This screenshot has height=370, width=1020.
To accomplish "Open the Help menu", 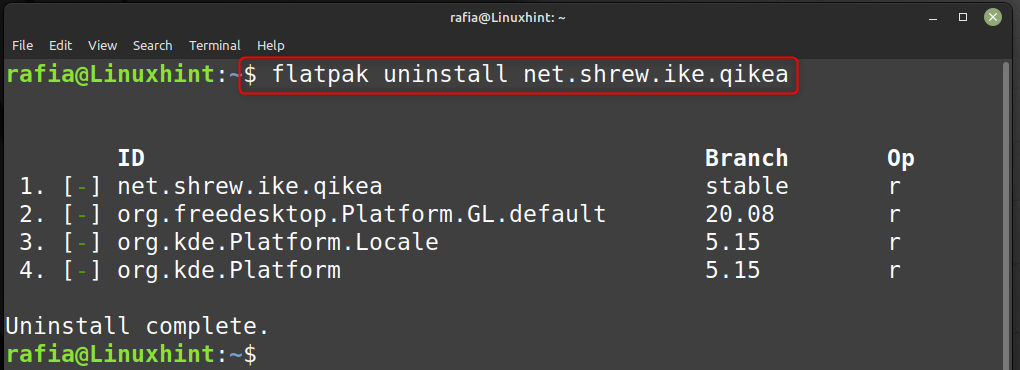I will pyautogui.click(x=271, y=46).
